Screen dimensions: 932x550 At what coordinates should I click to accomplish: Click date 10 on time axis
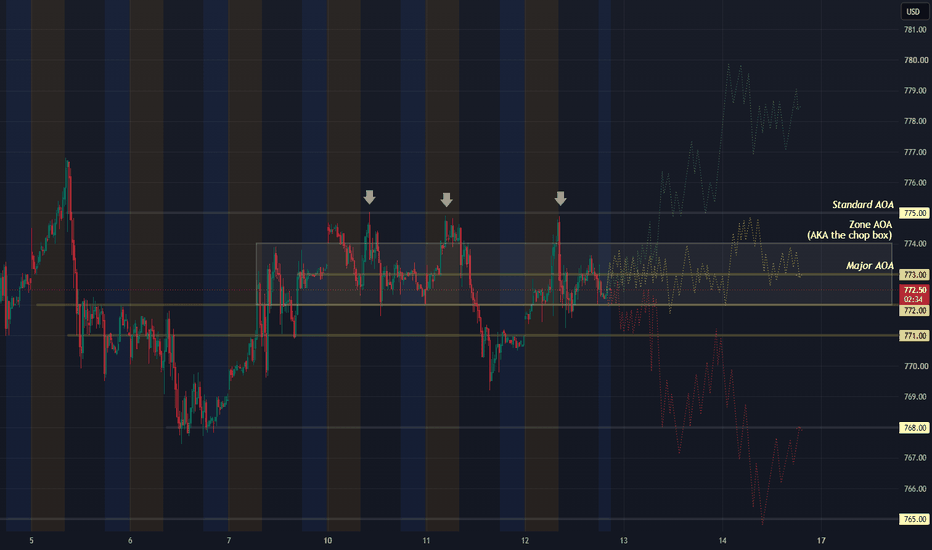(328, 540)
